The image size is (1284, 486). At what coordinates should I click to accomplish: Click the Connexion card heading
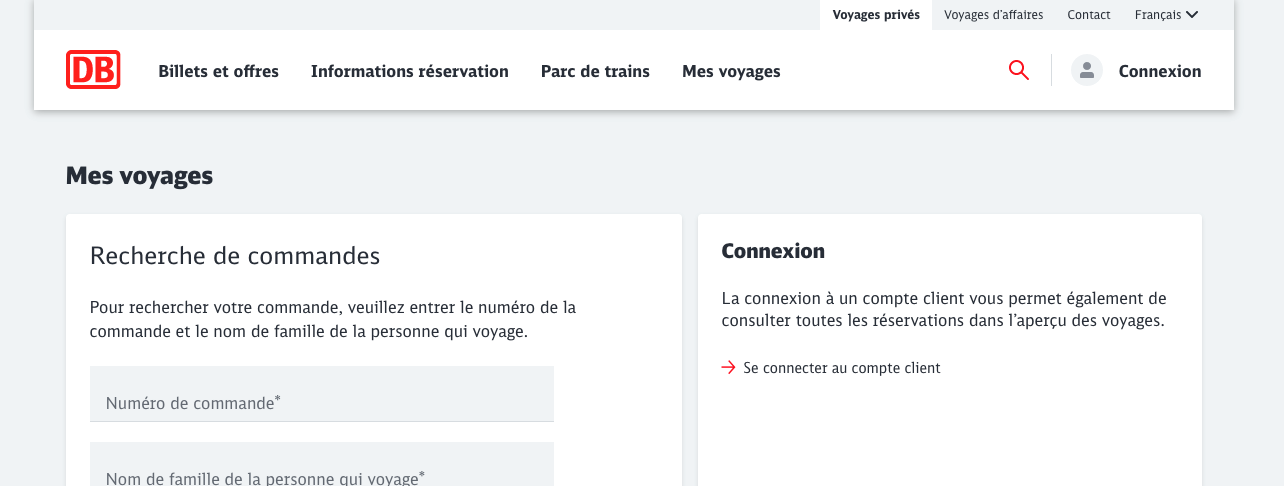coord(773,251)
